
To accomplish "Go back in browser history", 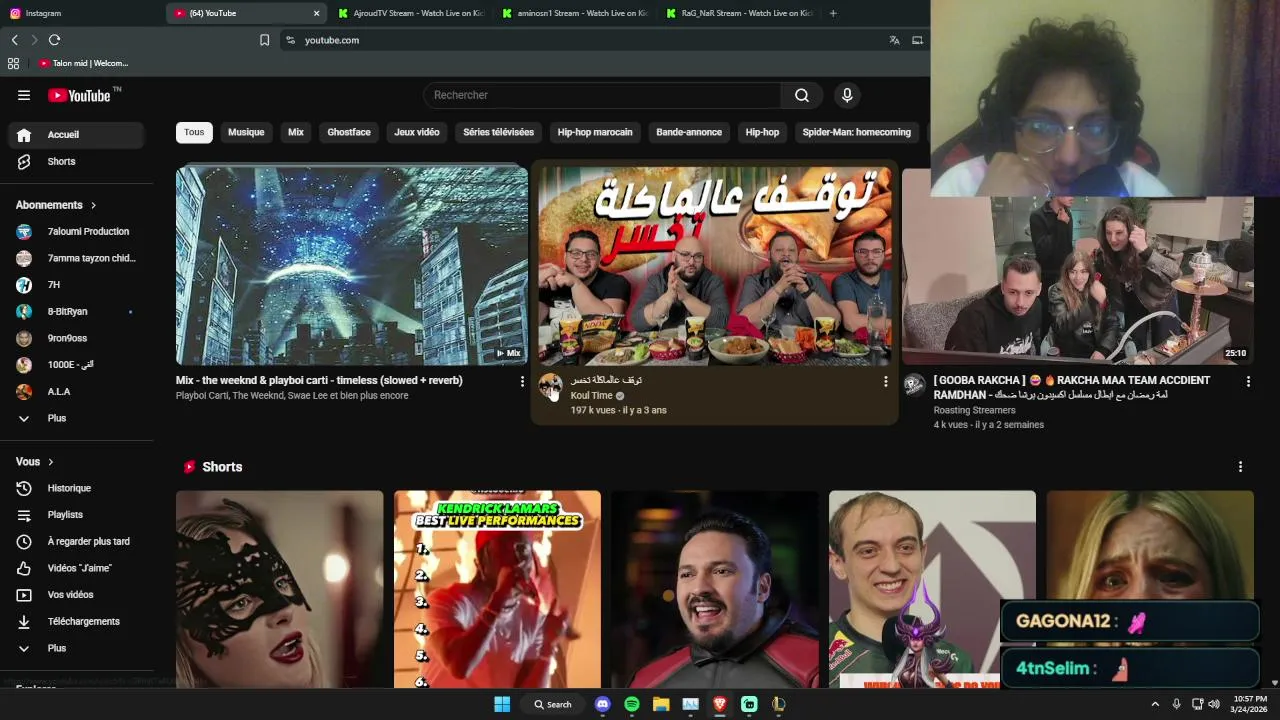I will coord(14,40).
